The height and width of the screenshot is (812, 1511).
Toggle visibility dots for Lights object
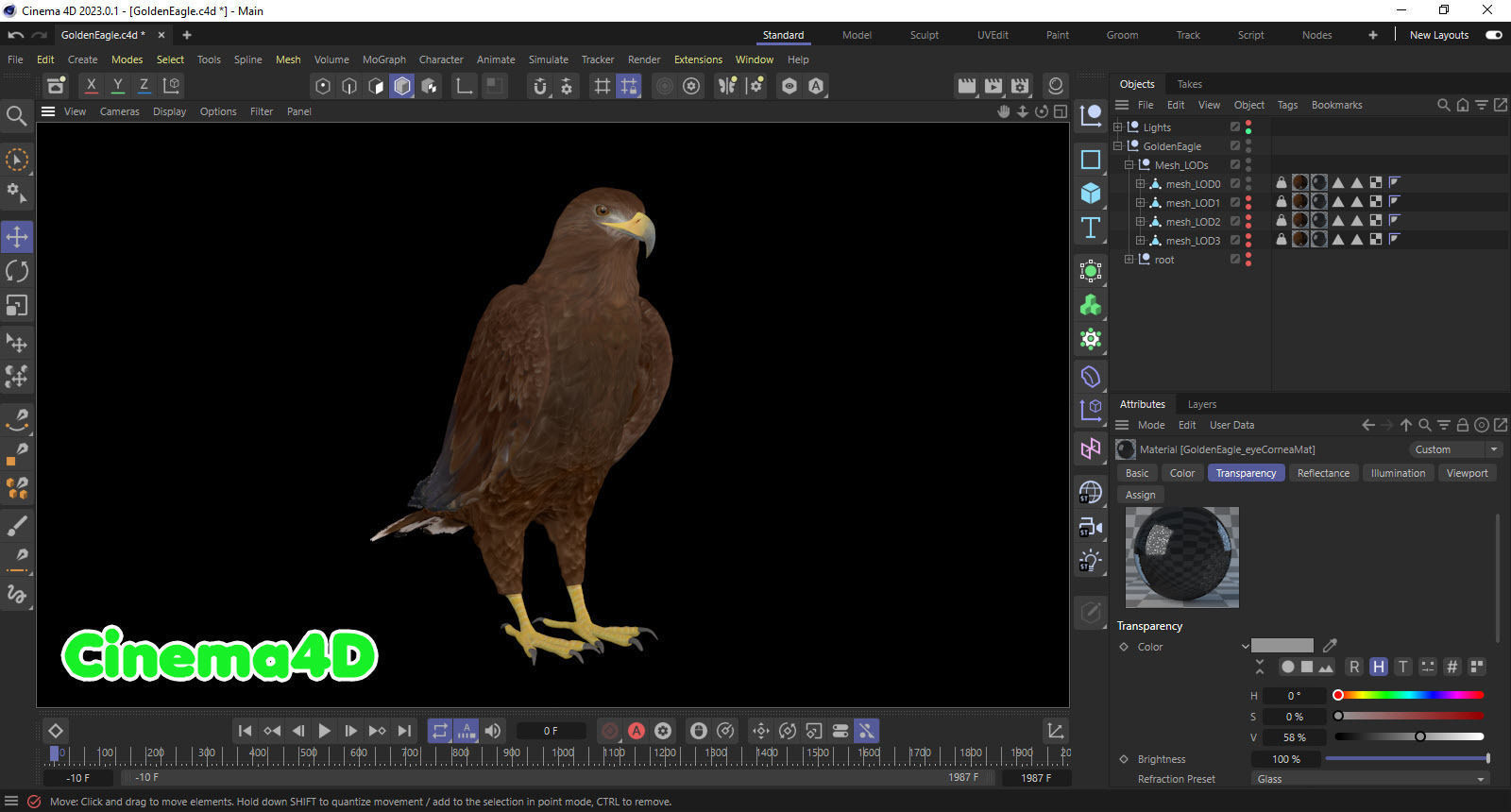pos(1248,127)
